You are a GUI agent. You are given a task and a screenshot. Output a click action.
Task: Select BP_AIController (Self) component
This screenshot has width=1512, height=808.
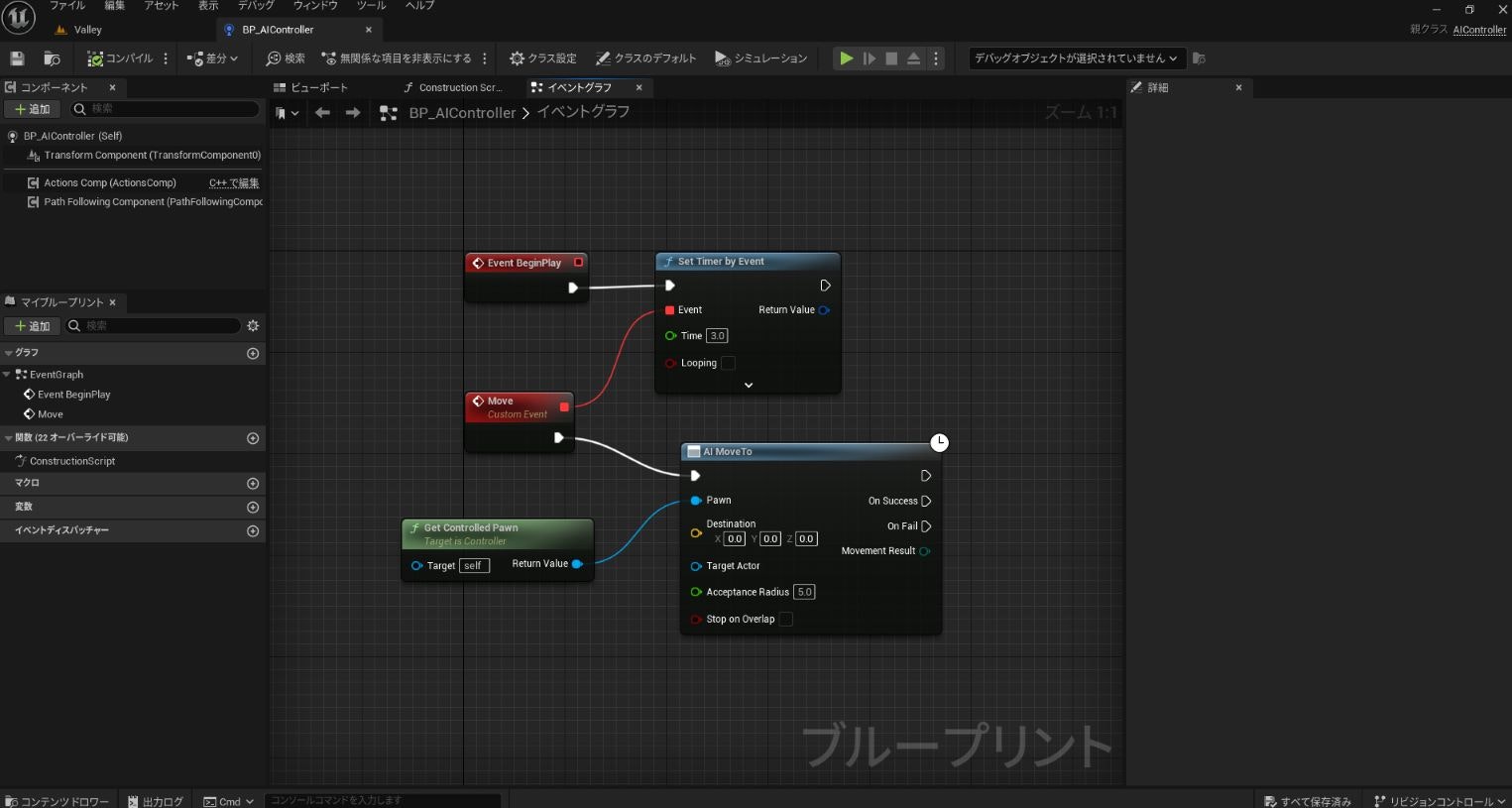click(72, 136)
